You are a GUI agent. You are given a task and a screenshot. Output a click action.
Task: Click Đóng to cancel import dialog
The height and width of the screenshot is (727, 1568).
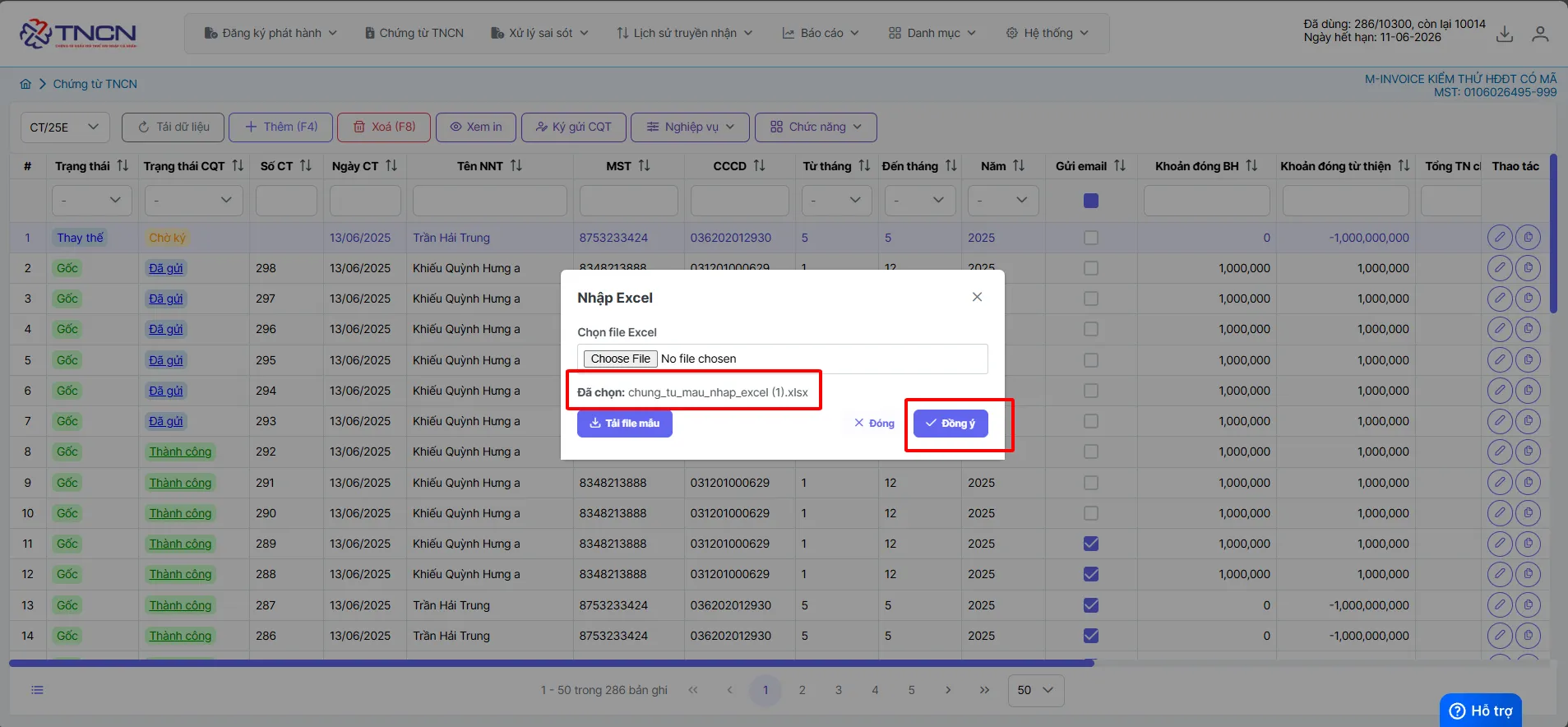tap(874, 424)
